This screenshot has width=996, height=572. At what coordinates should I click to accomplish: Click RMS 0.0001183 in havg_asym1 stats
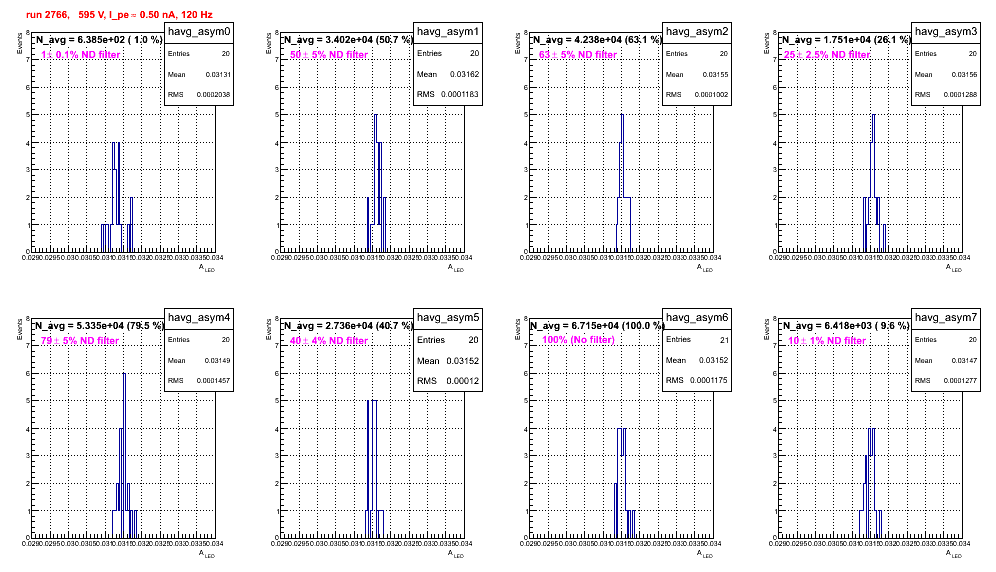point(448,94)
